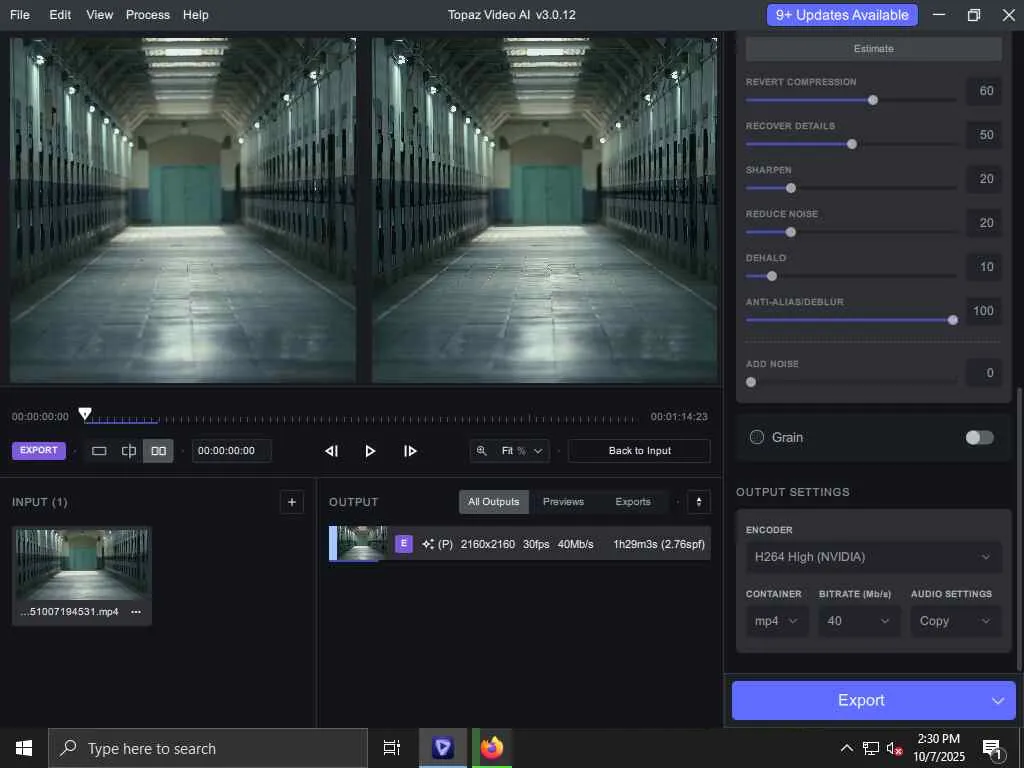Image resolution: width=1024 pixels, height=768 pixels.
Task: Click the output sort order icon
Action: 699,502
